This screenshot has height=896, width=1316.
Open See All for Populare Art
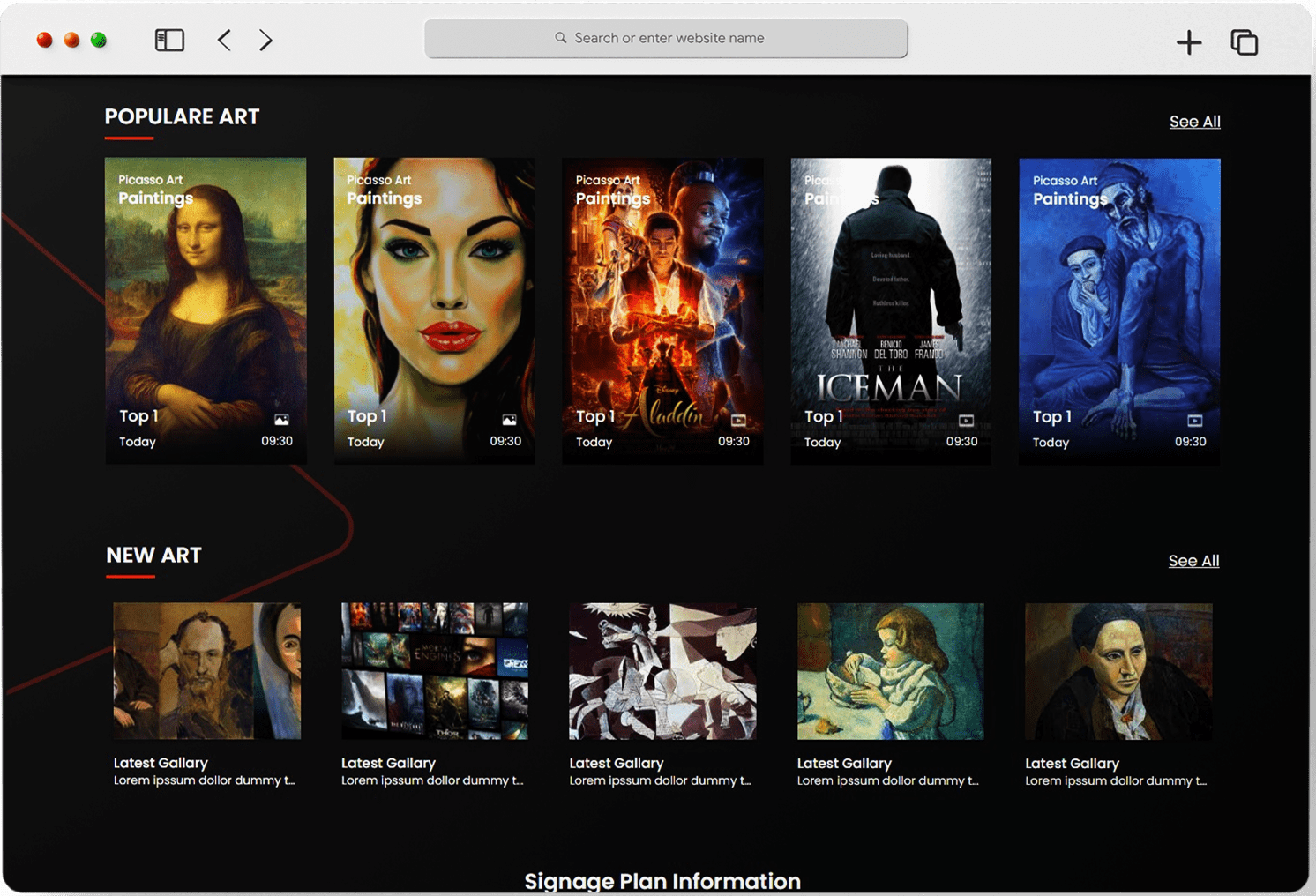pos(1194,122)
